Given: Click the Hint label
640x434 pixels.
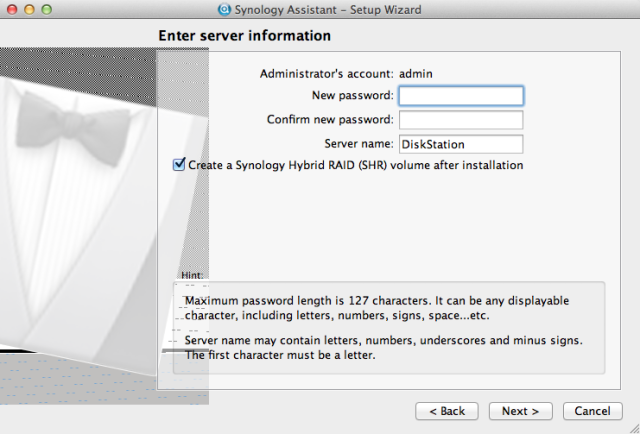Looking at the screenshot, I should click(x=192, y=276).
